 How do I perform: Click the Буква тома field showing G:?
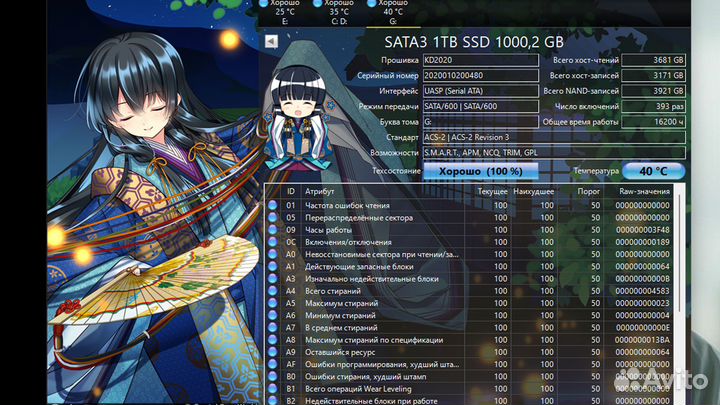coord(480,122)
